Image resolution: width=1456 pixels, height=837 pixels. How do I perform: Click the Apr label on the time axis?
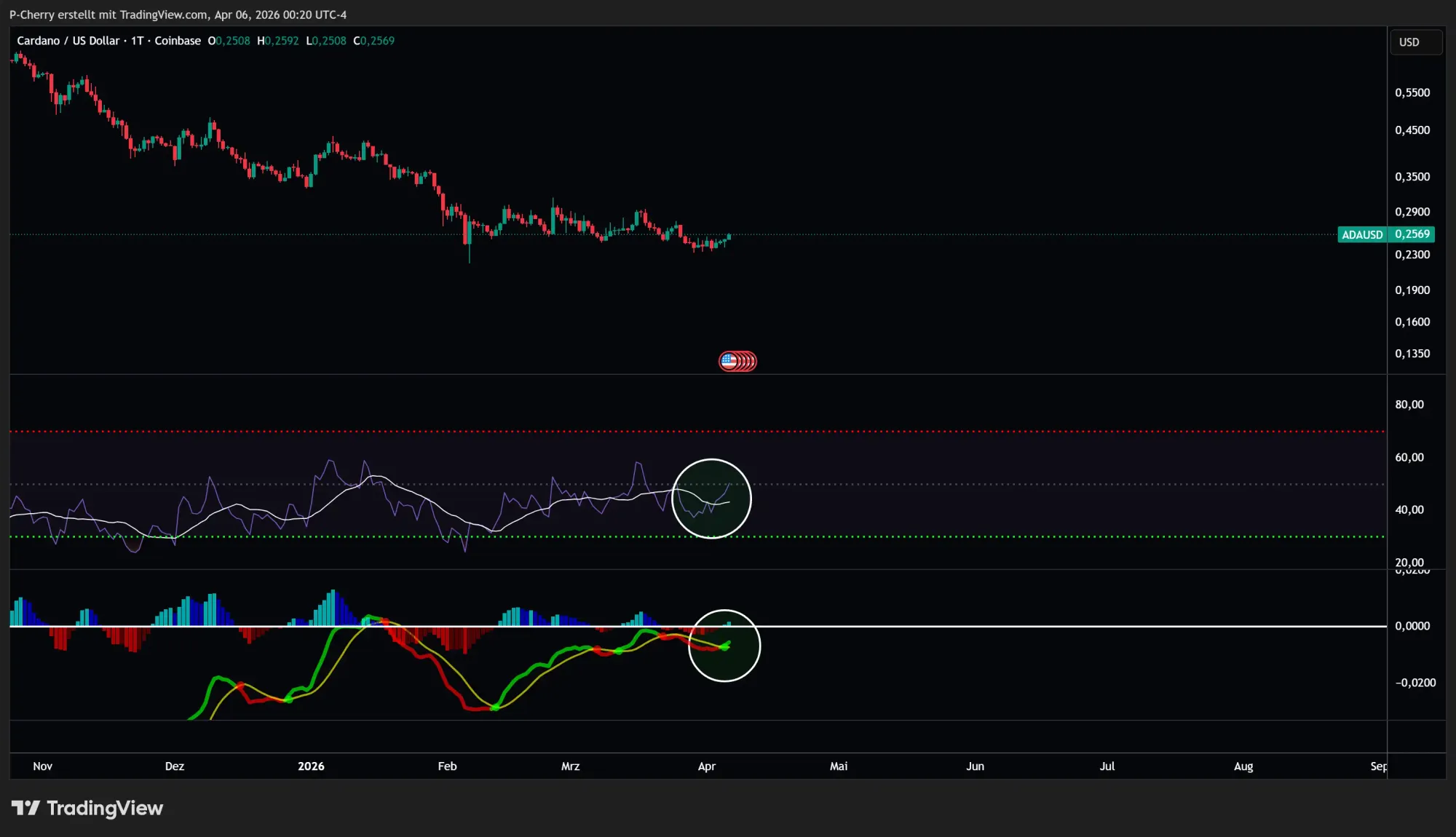pyautogui.click(x=707, y=766)
